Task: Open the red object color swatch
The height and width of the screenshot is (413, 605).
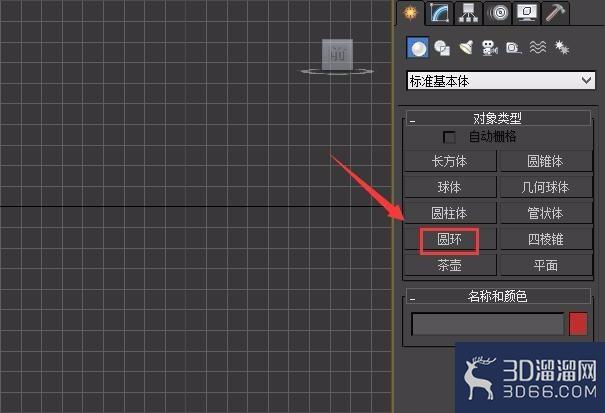Action: coord(578,324)
